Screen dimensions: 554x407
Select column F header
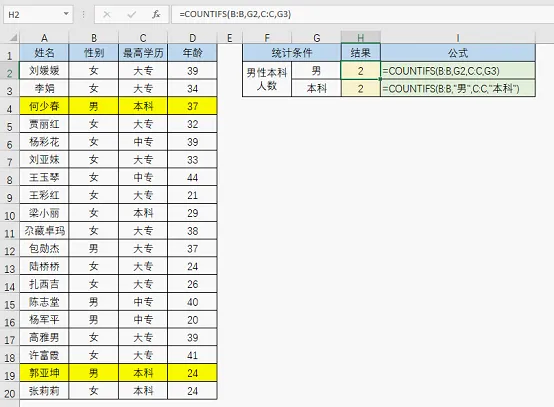coord(267,38)
